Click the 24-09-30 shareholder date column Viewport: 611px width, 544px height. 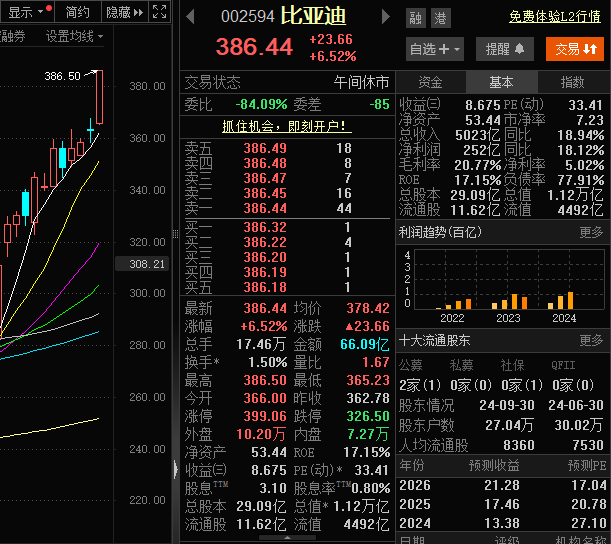pyautogui.click(x=507, y=406)
